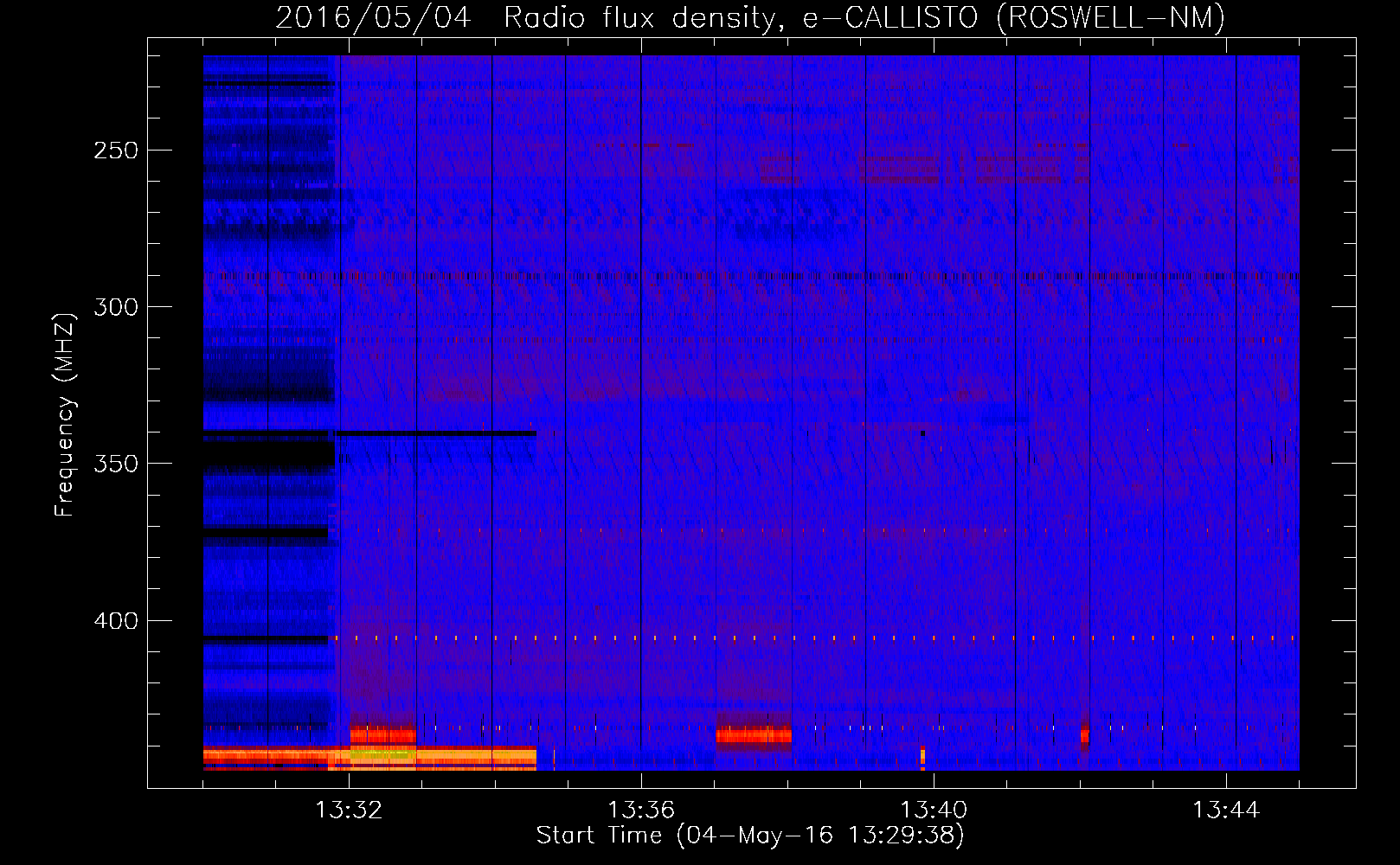Click the 400 frequency tick label
The image size is (1400, 865).
click(x=116, y=621)
